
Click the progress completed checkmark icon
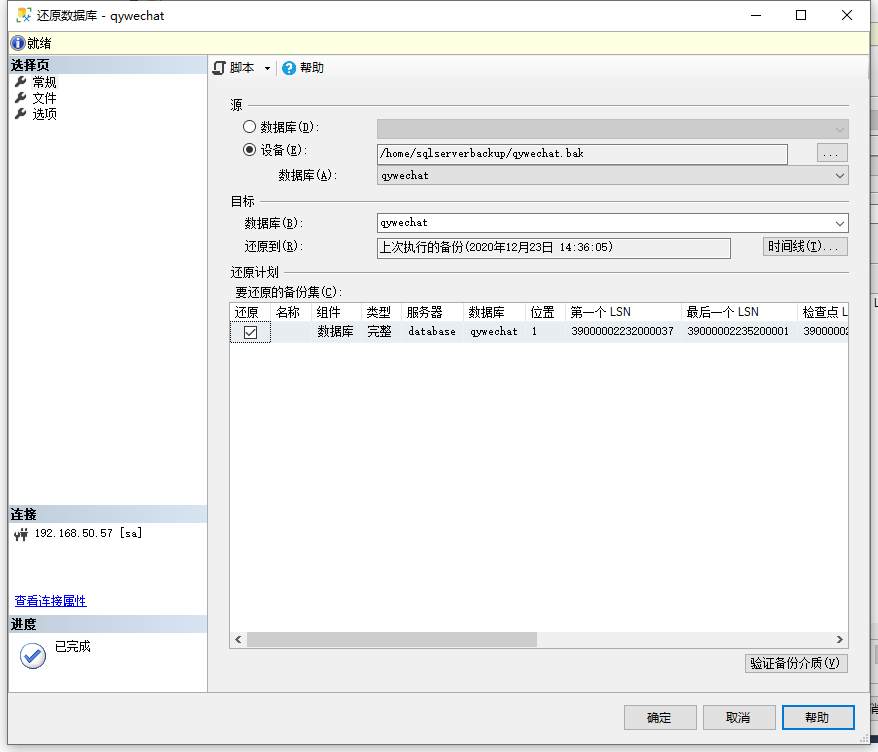[x=33, y=655]
